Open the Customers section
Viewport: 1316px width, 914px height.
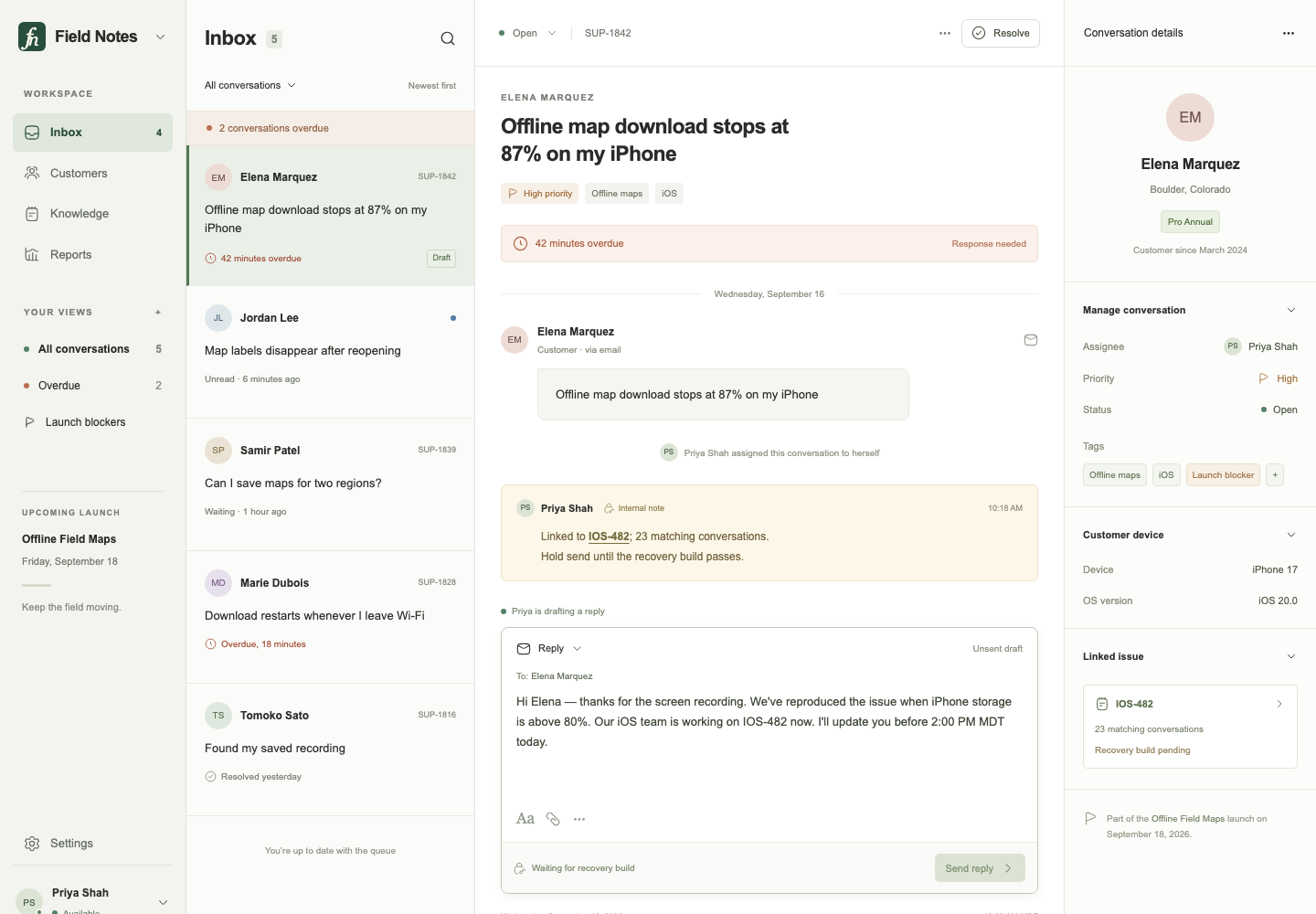pos(92,174)
